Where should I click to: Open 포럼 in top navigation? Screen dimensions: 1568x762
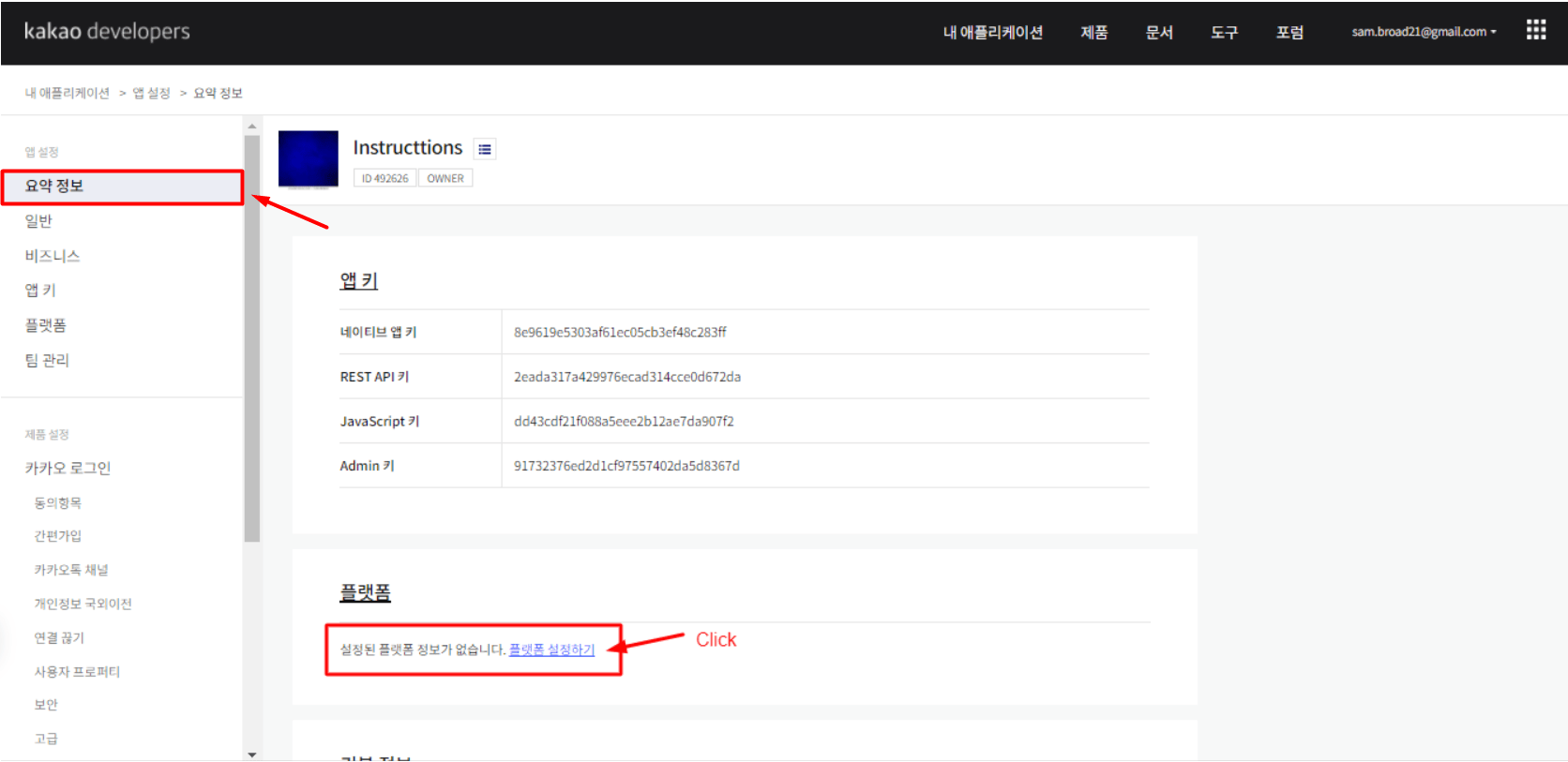point(1289,32)
